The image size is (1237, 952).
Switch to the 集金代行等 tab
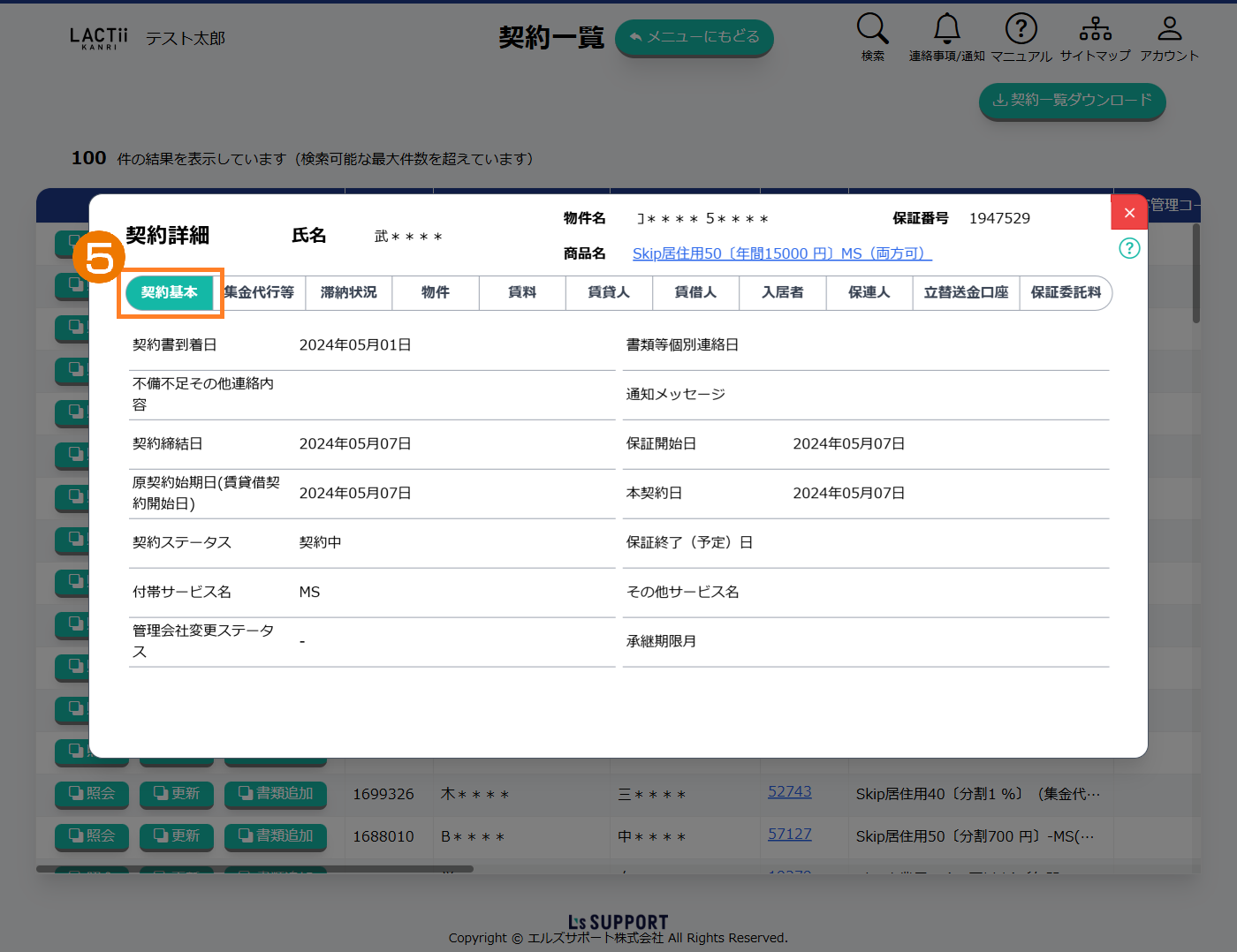(x=260, y=293)
